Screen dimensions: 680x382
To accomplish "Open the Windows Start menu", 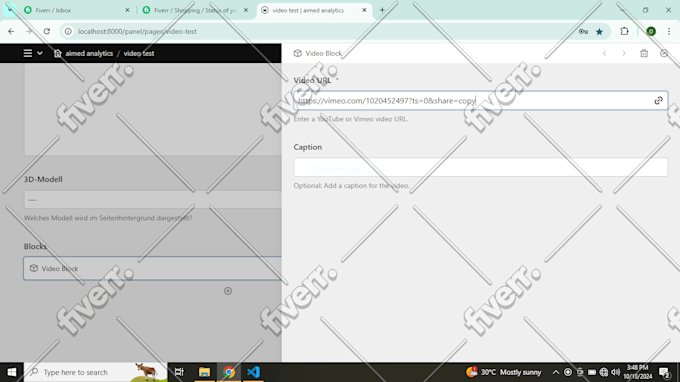I will point(12,372).
